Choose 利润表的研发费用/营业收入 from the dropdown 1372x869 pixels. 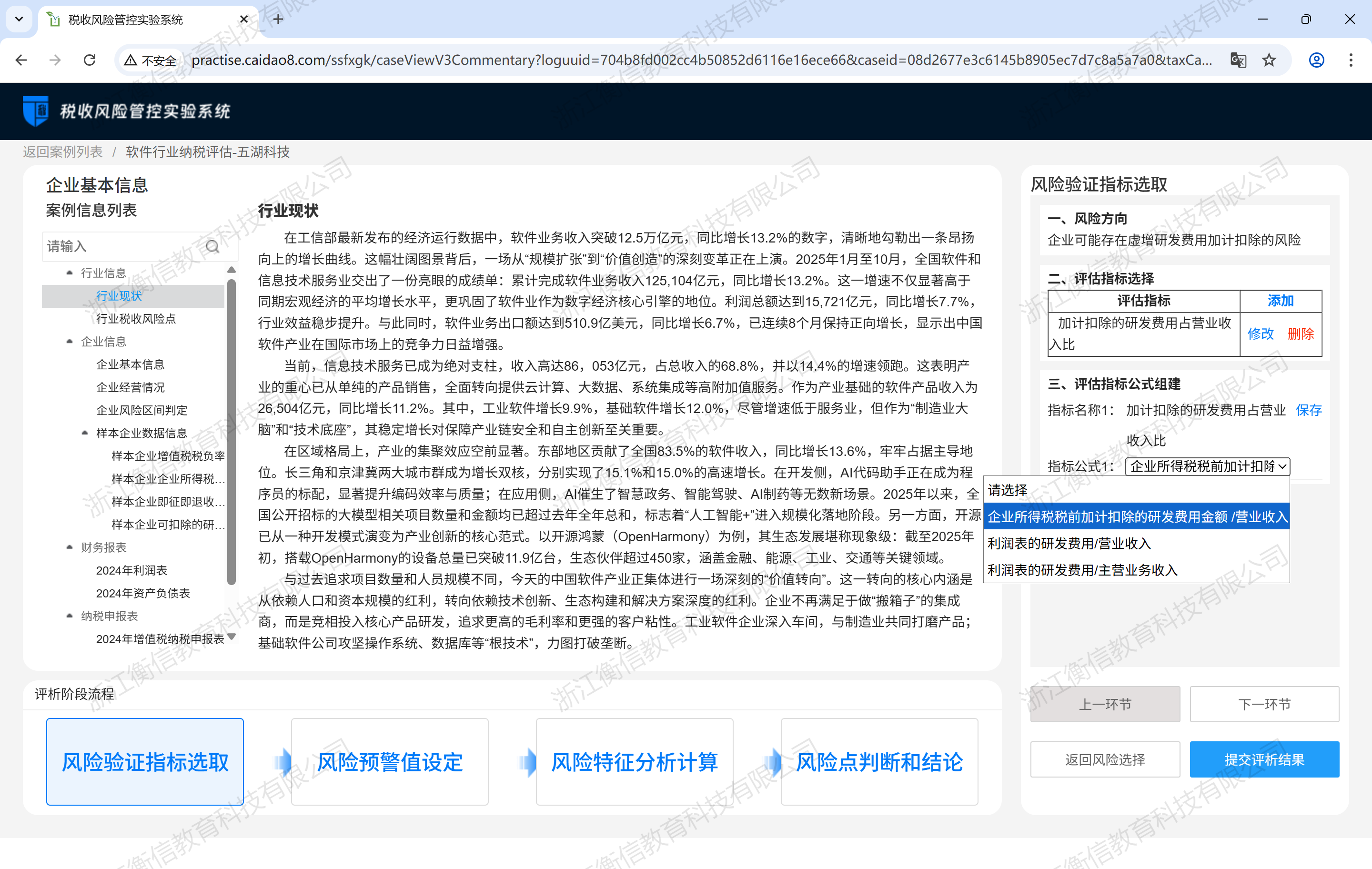tap(1069, 543)
